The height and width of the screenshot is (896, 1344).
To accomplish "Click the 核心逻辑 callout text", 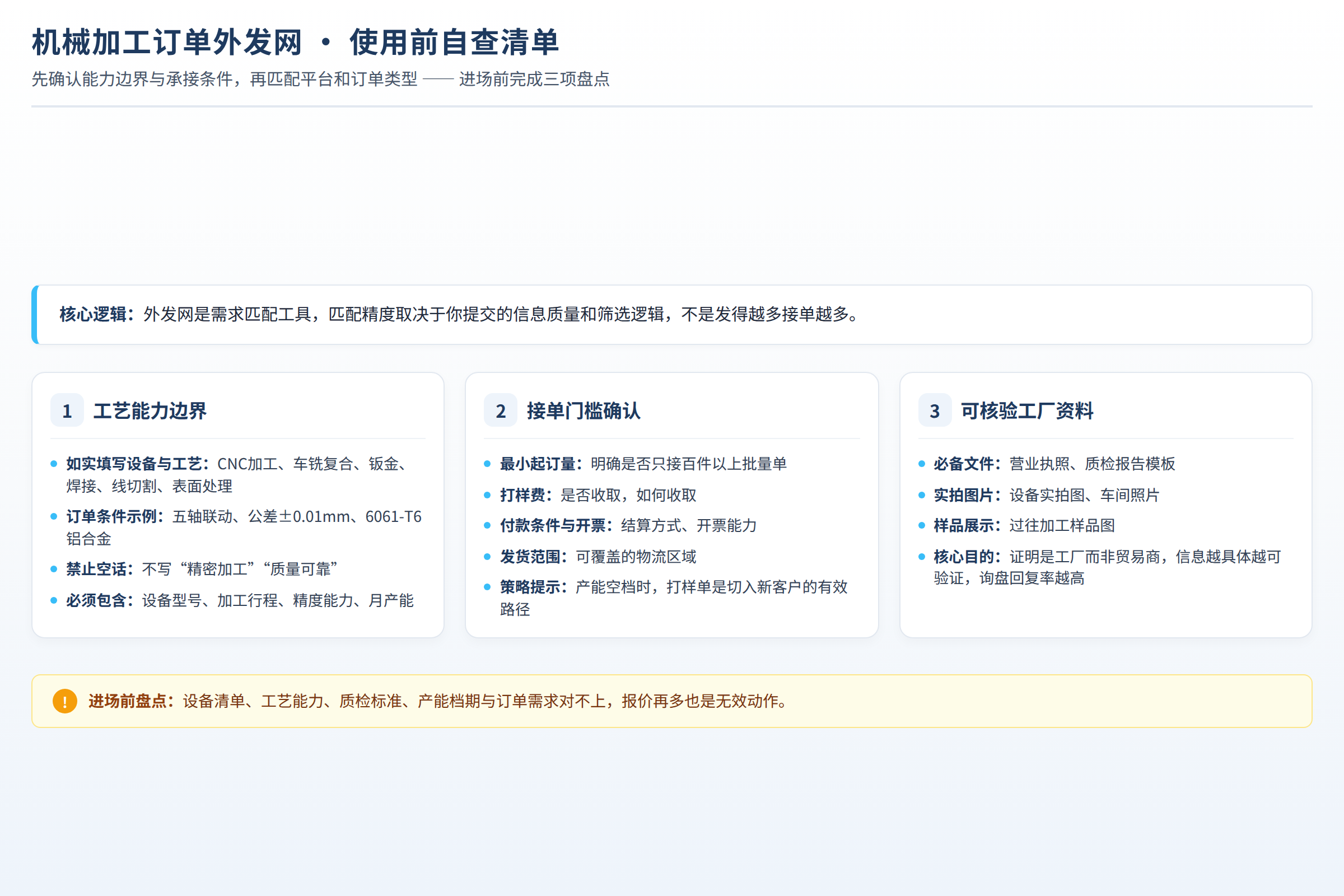I will tap(459, 314).
